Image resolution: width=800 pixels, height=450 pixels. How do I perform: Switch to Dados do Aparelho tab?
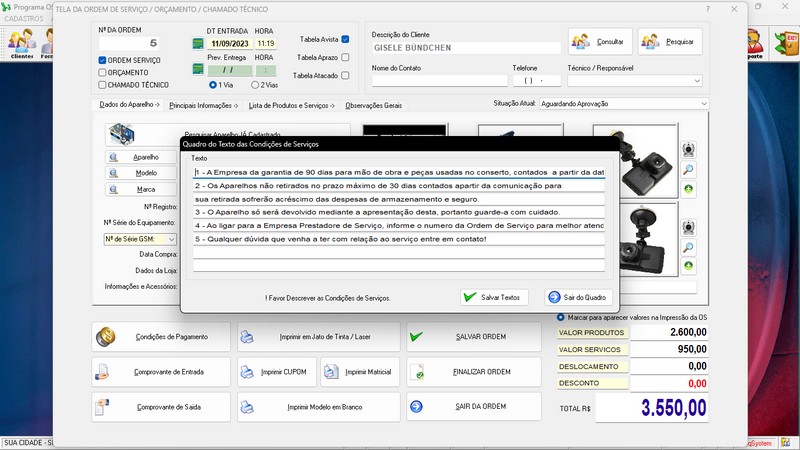tap(129, 105)
